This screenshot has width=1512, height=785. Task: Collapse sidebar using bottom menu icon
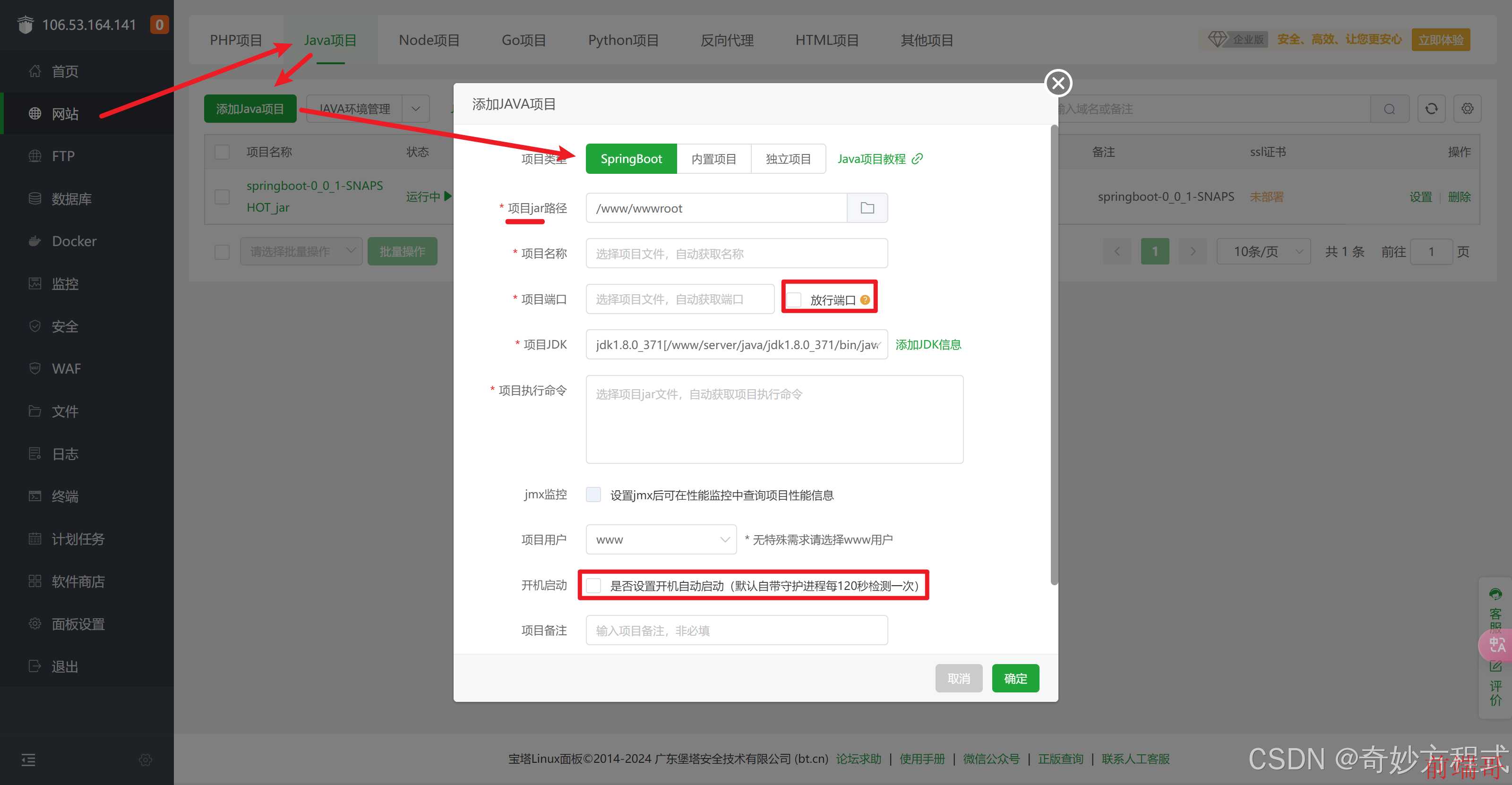pyautogui.click(x=28, y=760)
